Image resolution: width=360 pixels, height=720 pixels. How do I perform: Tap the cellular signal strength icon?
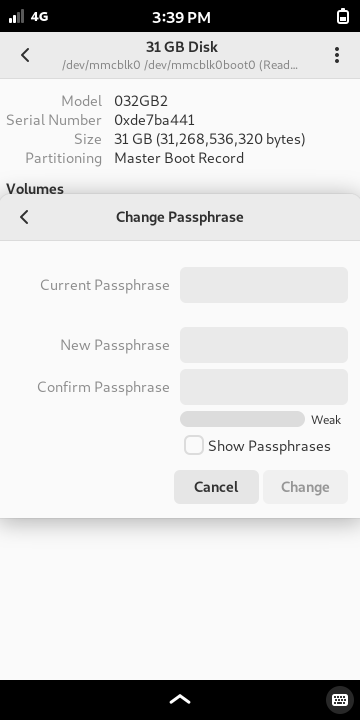coord(17,17)
